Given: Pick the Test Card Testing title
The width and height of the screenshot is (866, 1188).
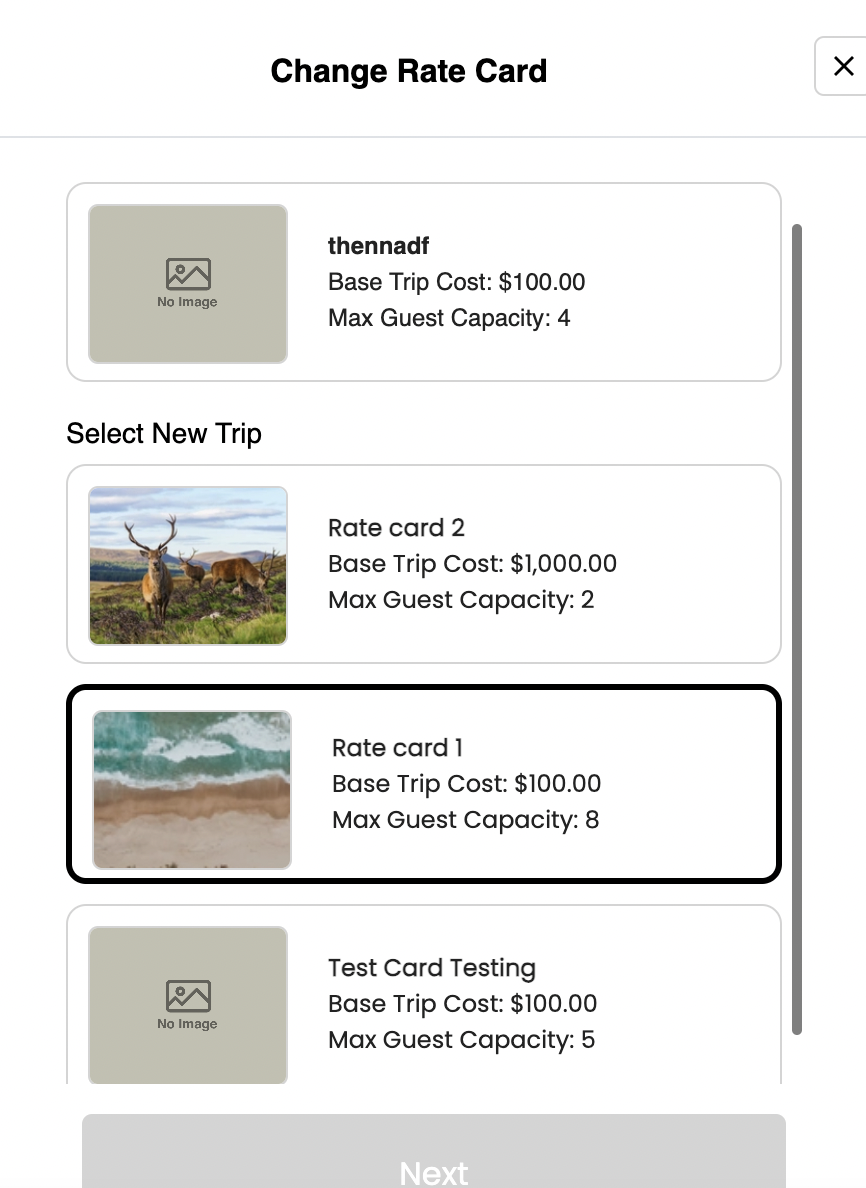Looking at the screenshot, I should click(432, 968).
